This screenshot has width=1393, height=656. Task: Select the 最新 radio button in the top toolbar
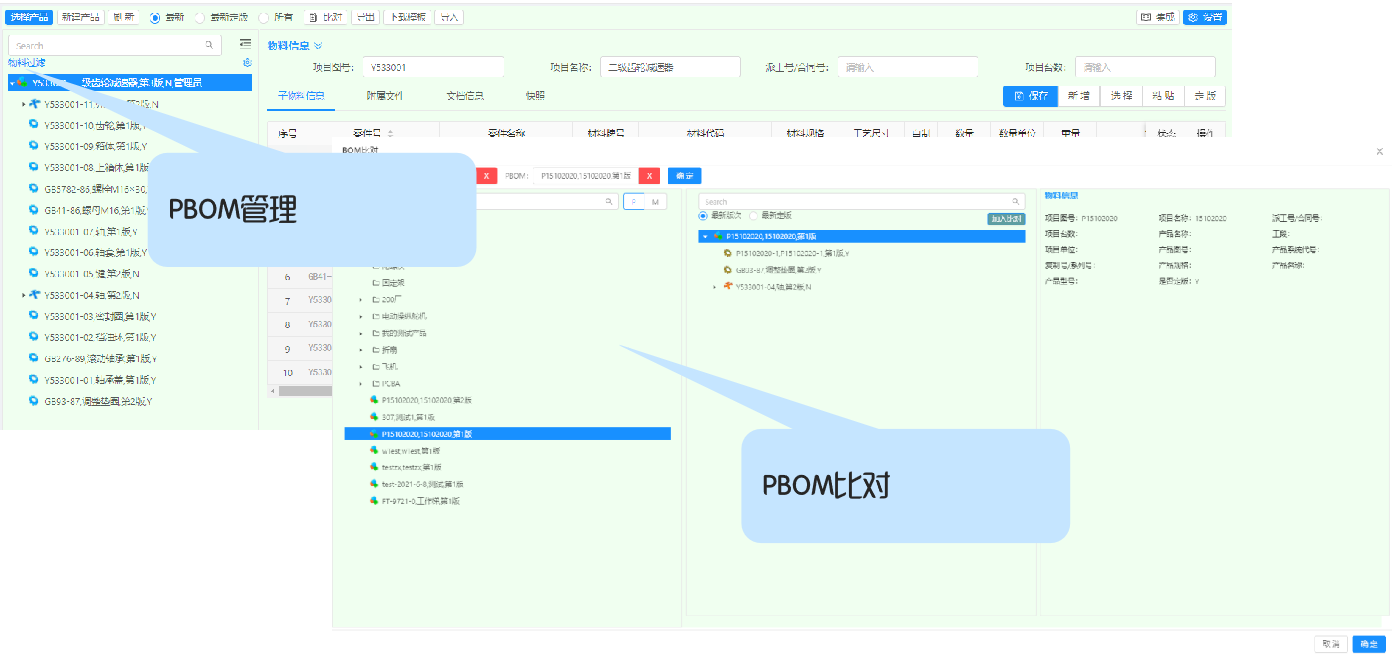(x=155, y=17)
